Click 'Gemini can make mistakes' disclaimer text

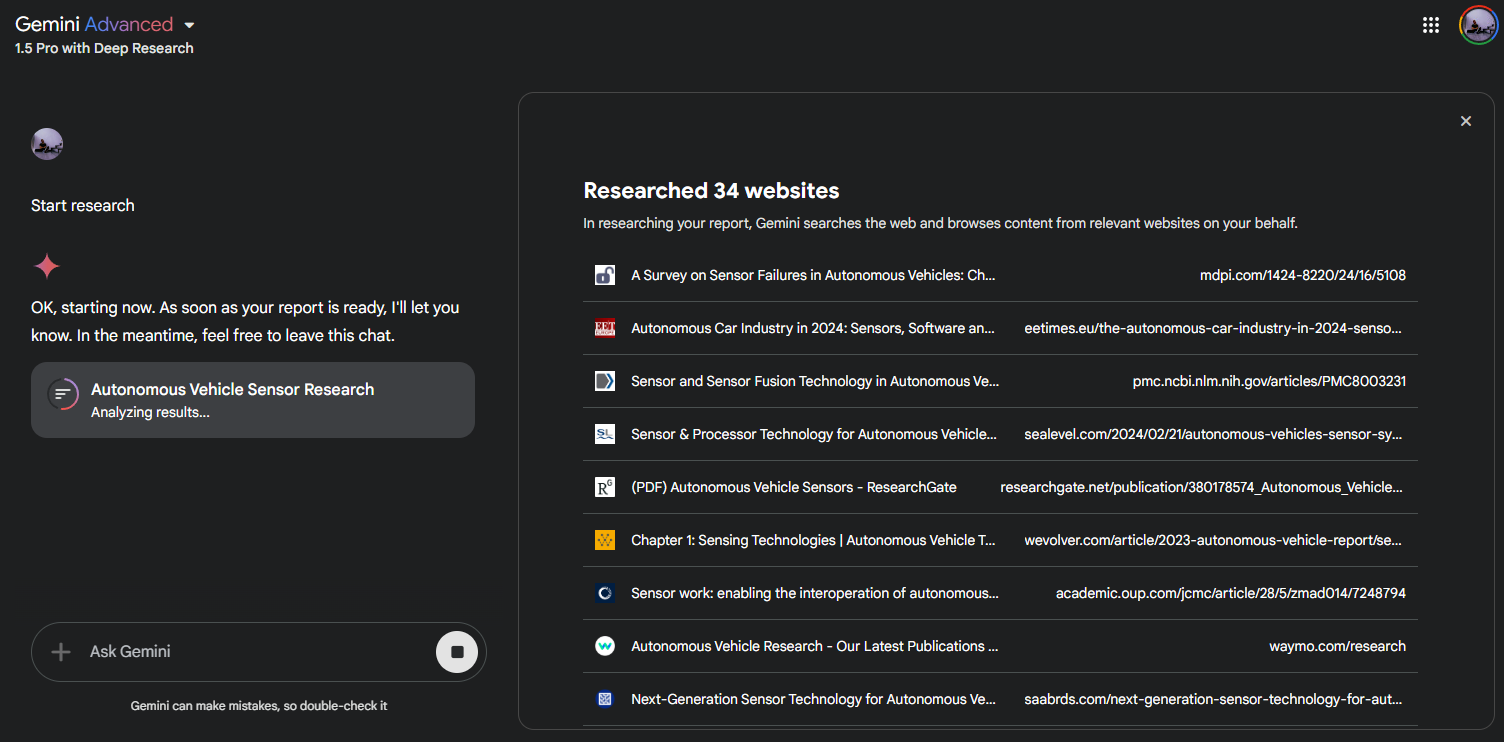pyautogui.click(x=259, y=706)
